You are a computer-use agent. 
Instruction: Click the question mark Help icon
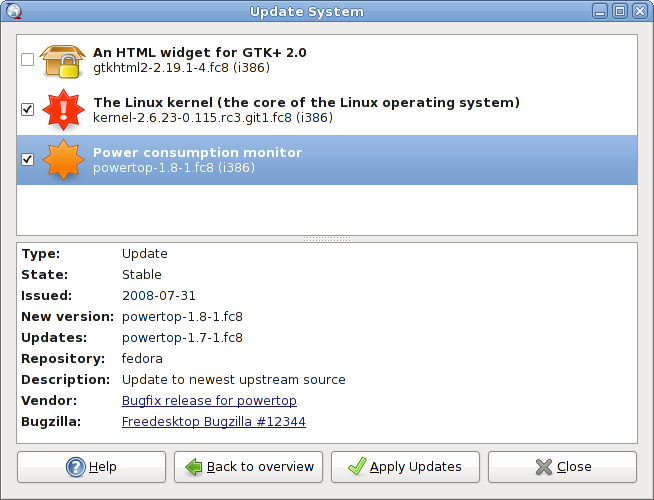[x=75, y=467]
